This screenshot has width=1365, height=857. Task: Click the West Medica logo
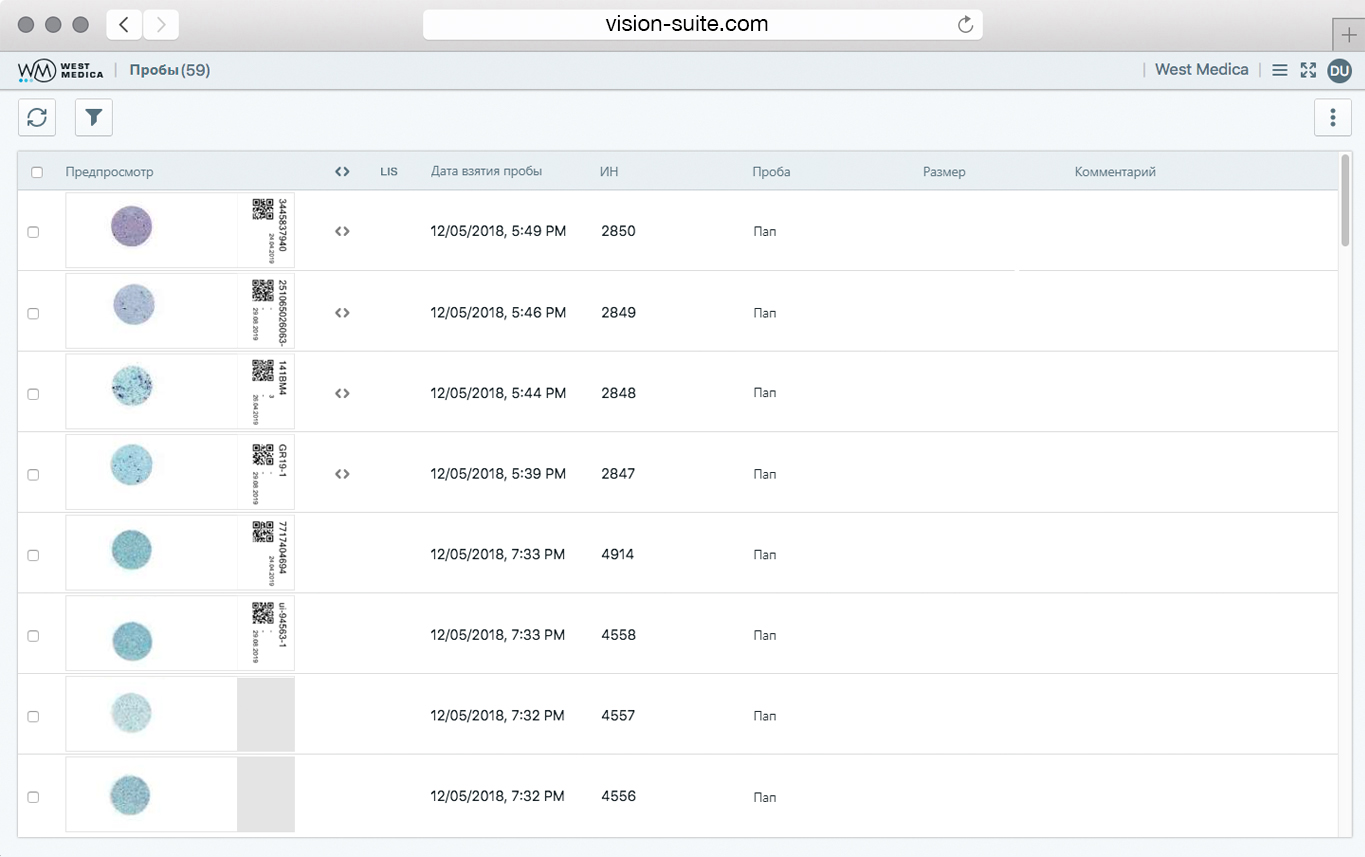[60, 70]
